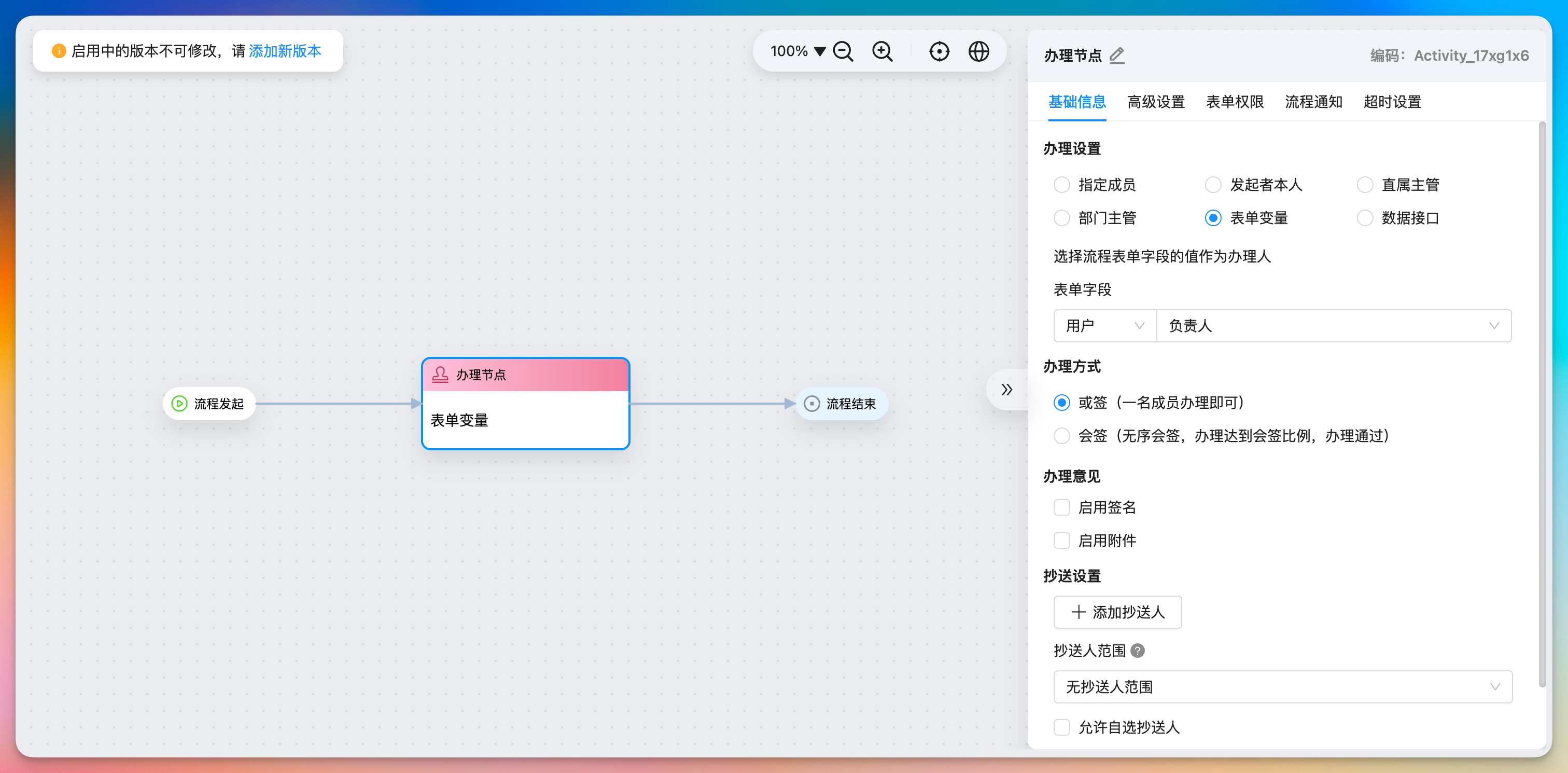This screenshot has height=773, width=1568.
Task: Click the 添加抄送人 button
Action: 1117,612
